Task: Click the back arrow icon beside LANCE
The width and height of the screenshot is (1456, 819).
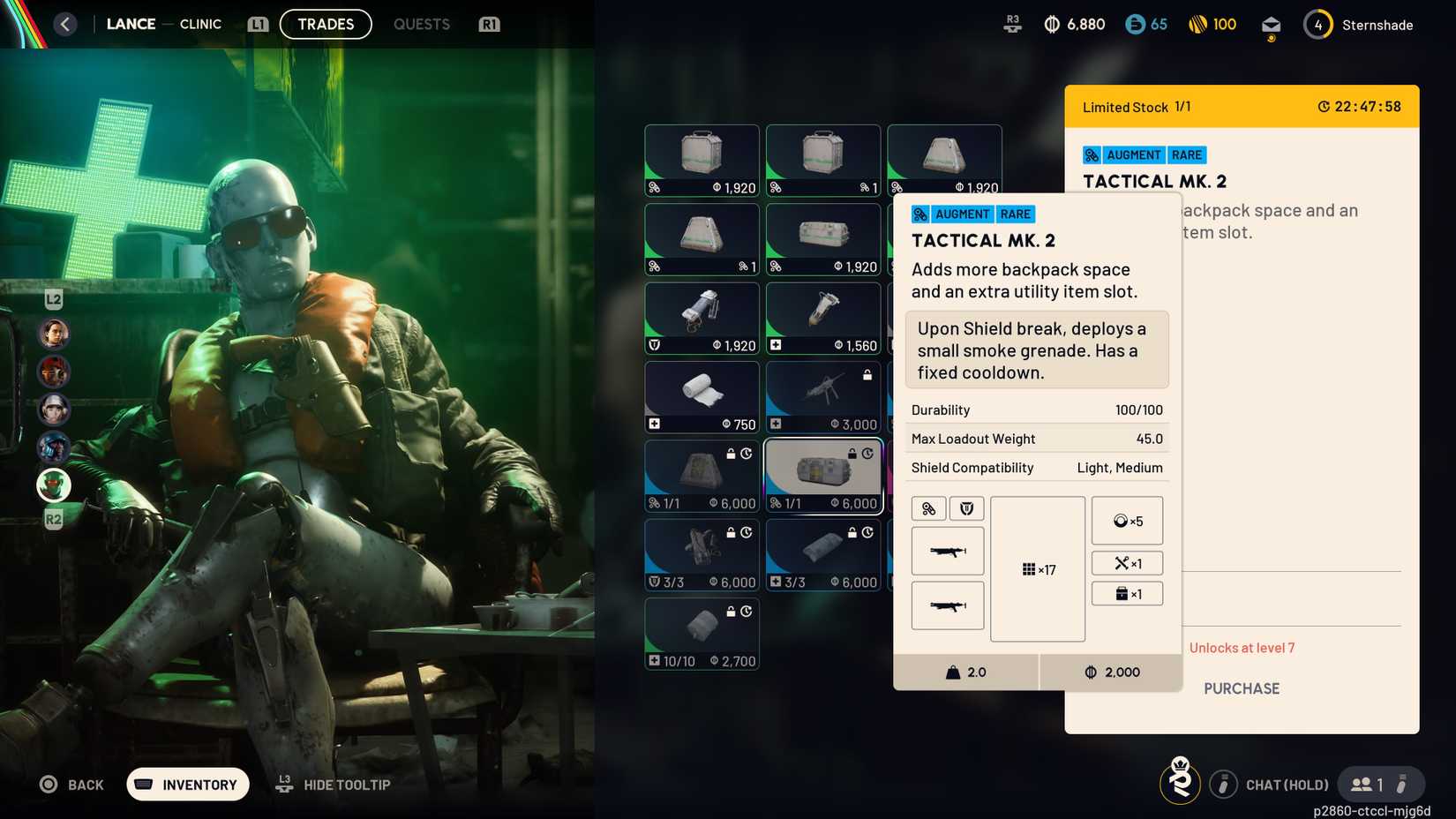Action: pos(65,24)
